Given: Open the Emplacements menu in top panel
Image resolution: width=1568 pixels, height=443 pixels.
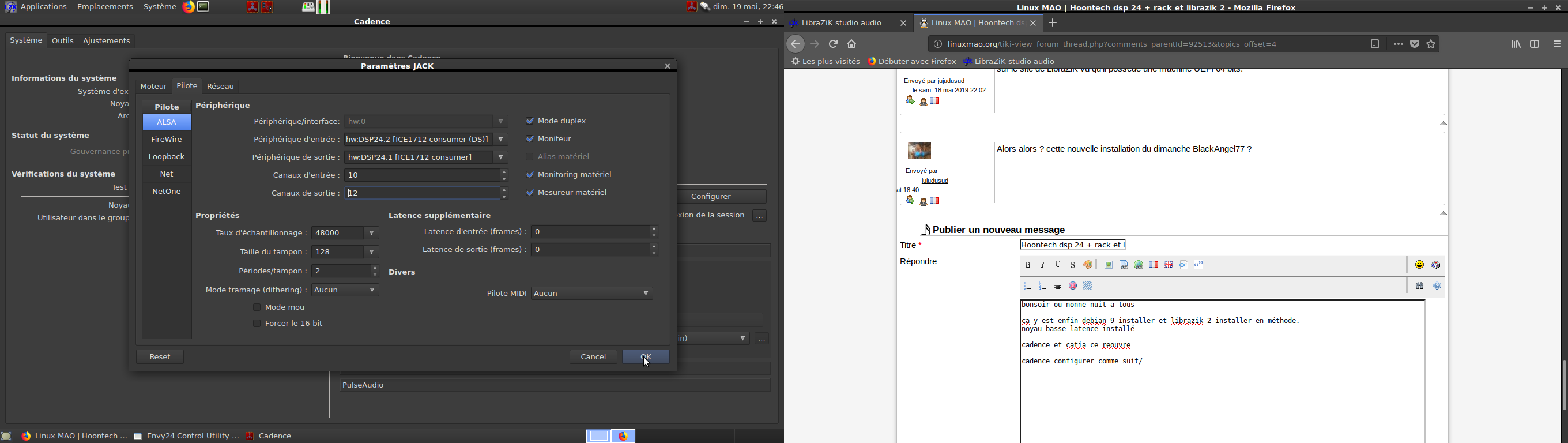Looking at the screenshot, I should (x=105, y=7).
